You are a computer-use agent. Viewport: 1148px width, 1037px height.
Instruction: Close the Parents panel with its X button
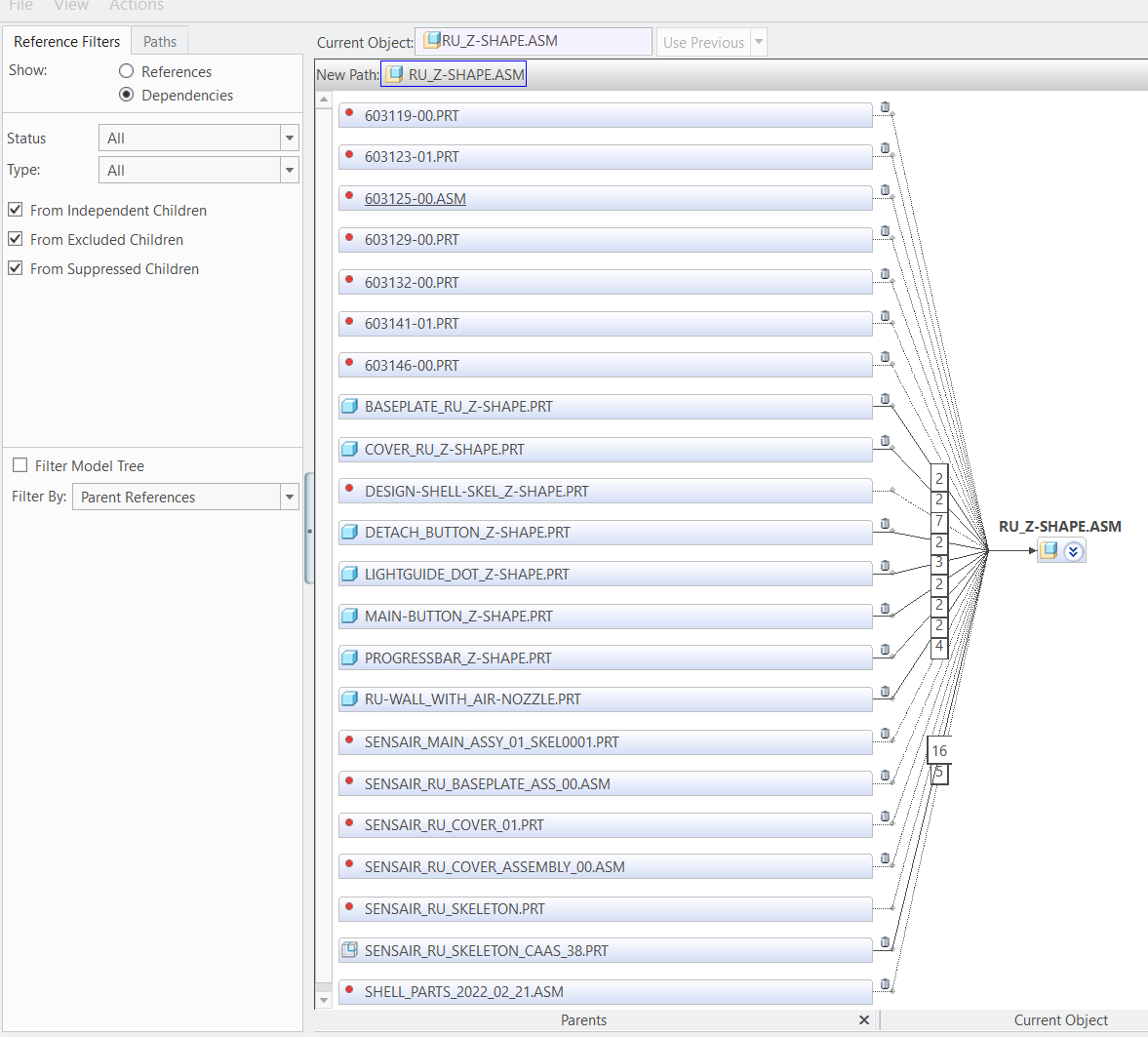pos(863,1019)
